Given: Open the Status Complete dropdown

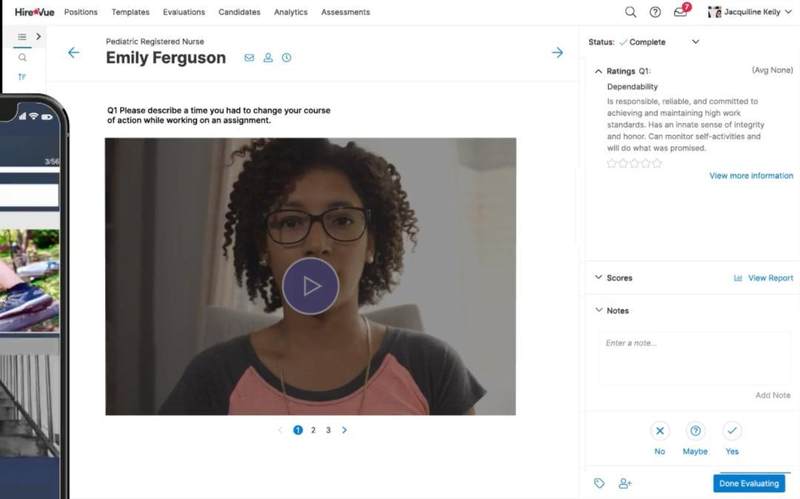Looking at the screenshot, I should 695,42.
